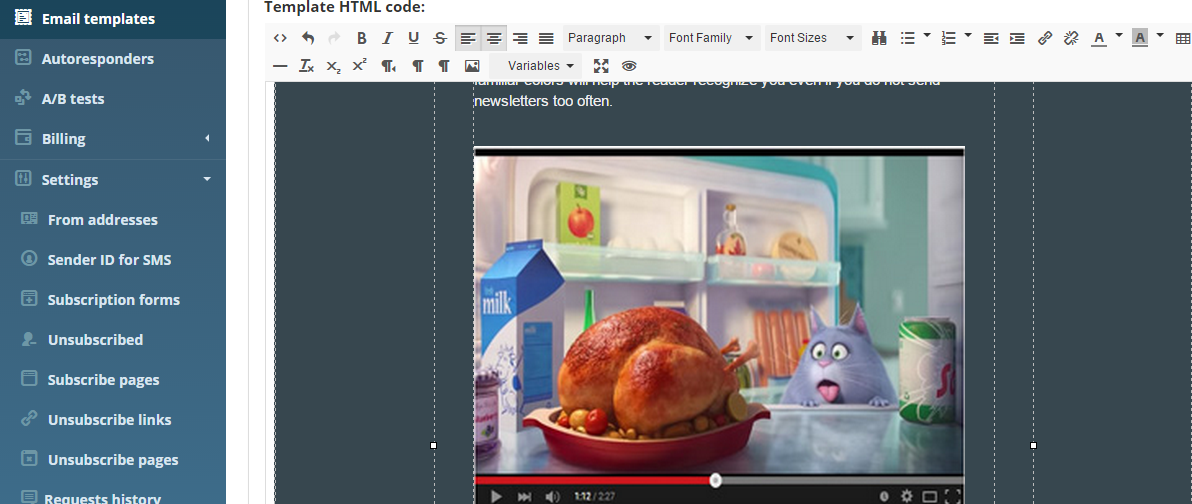Switch editor to fullscreen
The height and width of the screenshot is (504, 1192).
601,66
